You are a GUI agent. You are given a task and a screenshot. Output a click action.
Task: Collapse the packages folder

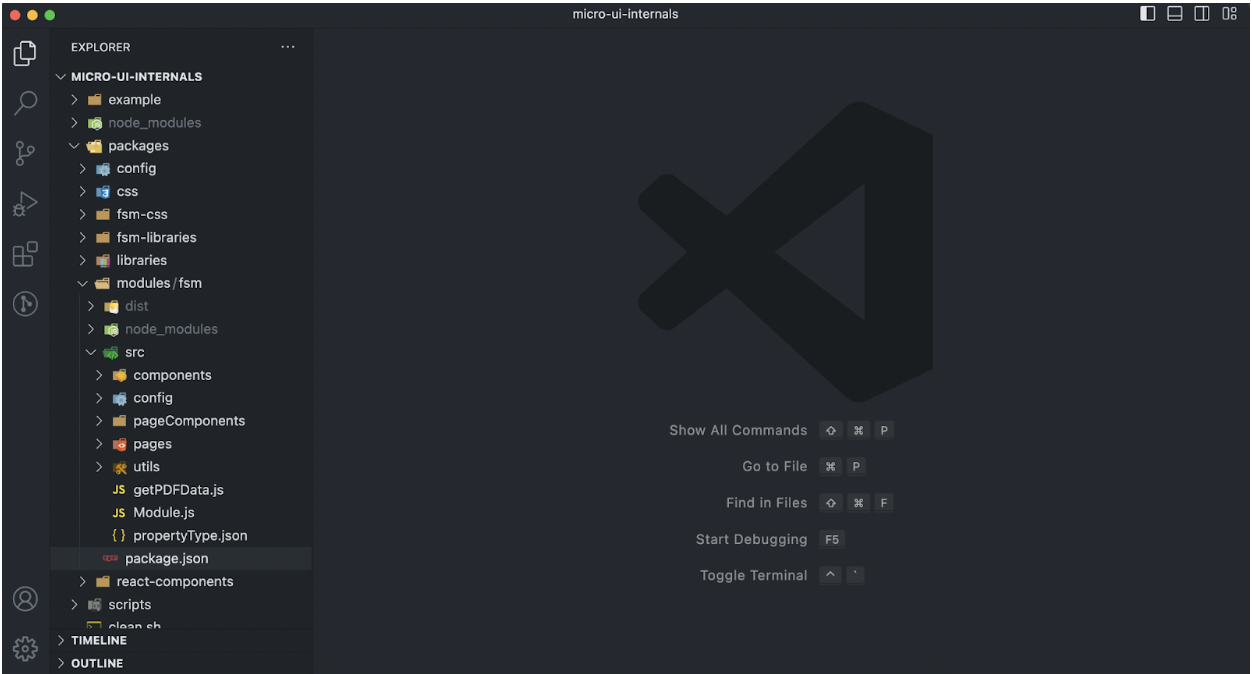(x=138, y=146)
